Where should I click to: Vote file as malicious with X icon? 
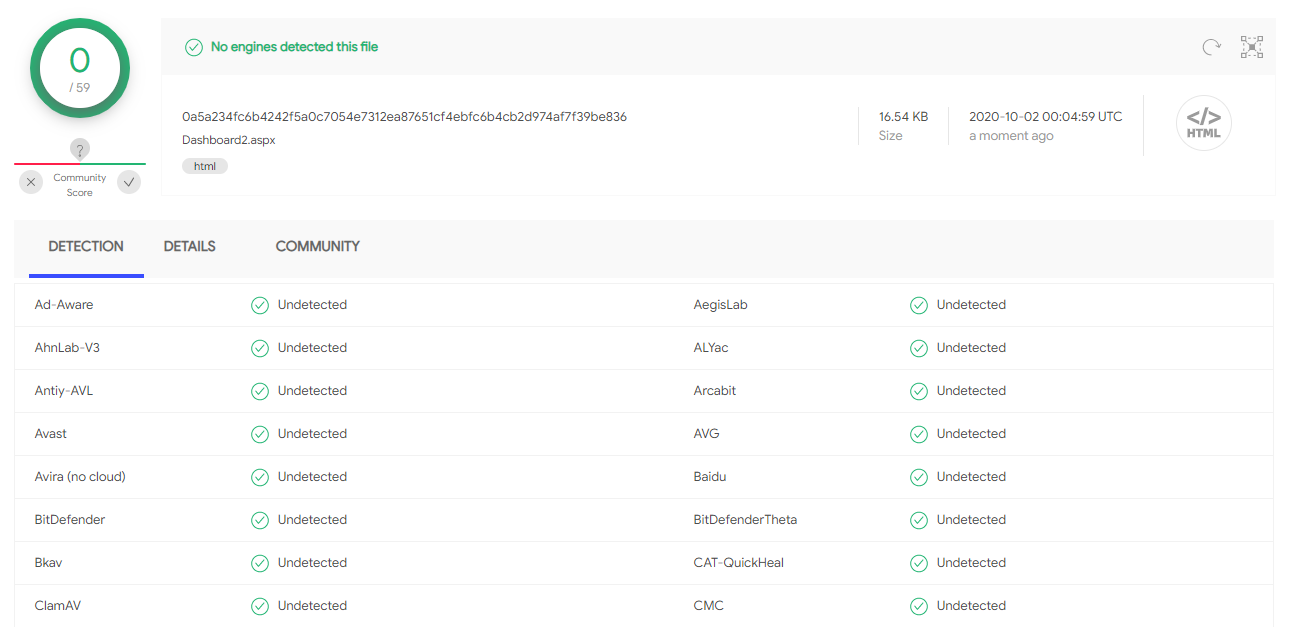31,182
